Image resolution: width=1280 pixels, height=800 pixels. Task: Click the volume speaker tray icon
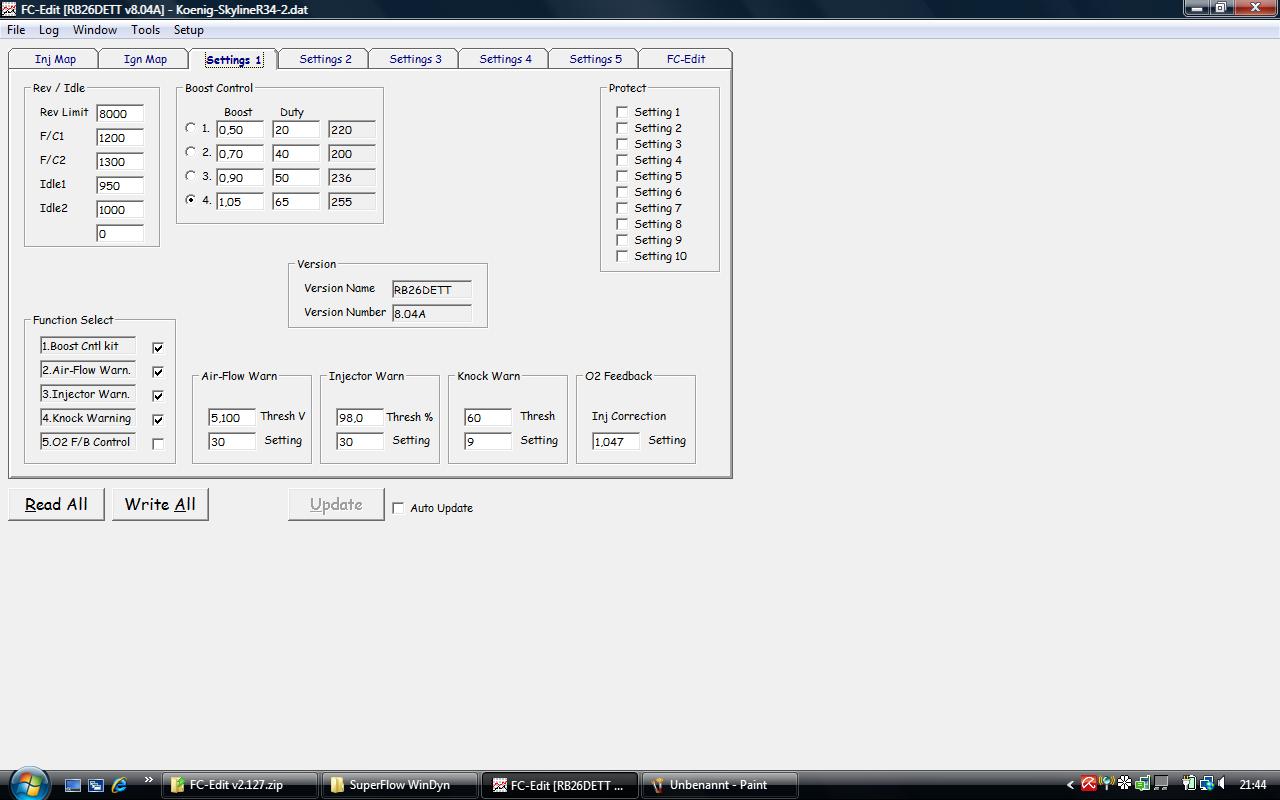pyautogui.click(x=1223, y=785)
